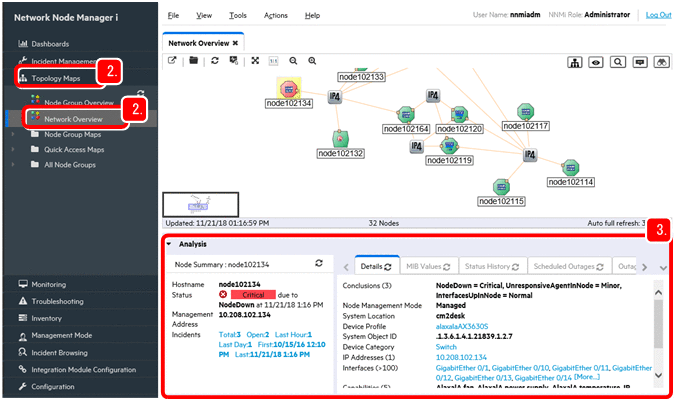Click the folder icon in map toolbar
680x403 pixels.
(x=192, y=62)
